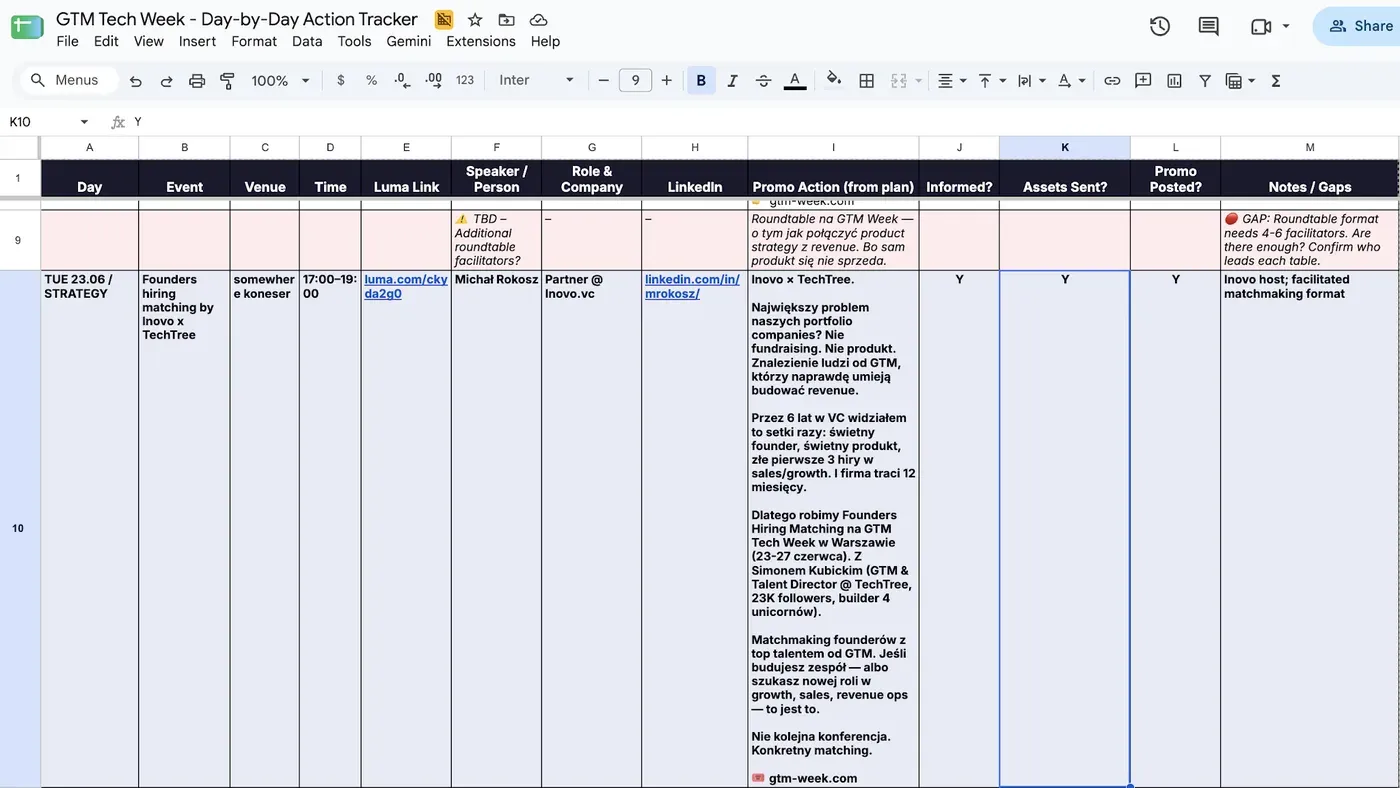Click the Redo arrow icon
The image size is (1400, 788).
(166, 81)
